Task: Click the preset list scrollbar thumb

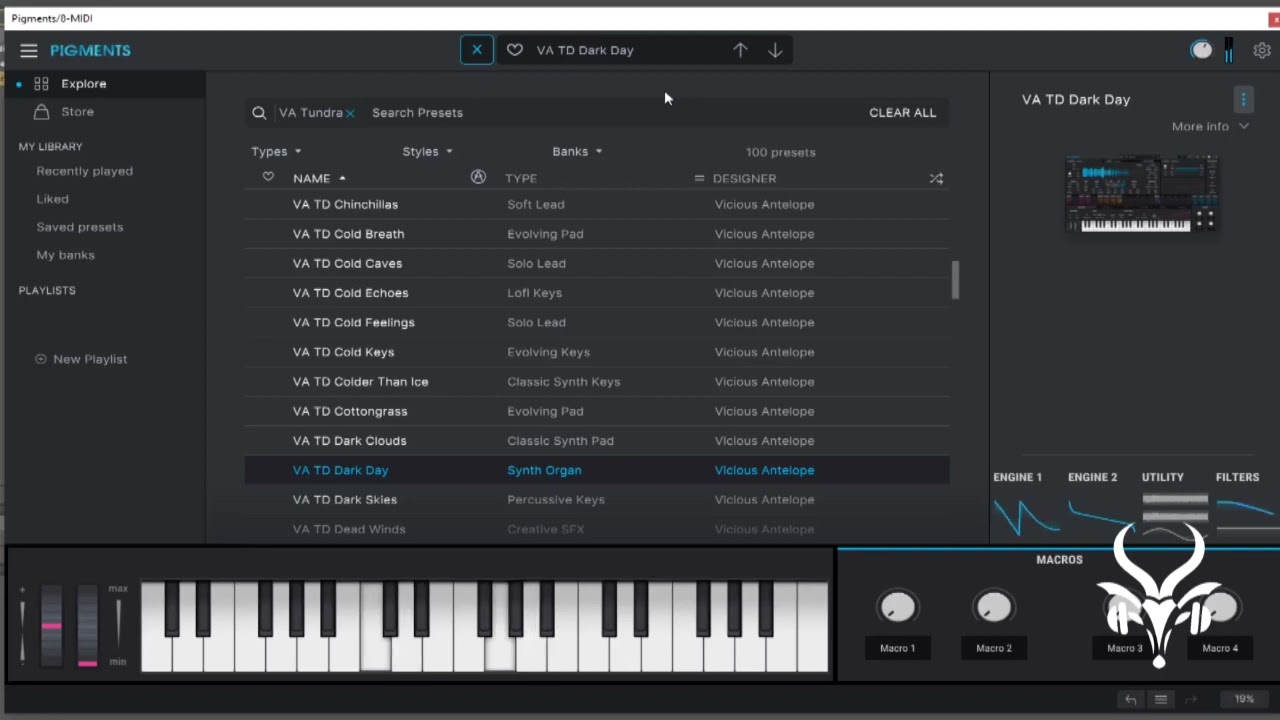Action: pos(955,280)
